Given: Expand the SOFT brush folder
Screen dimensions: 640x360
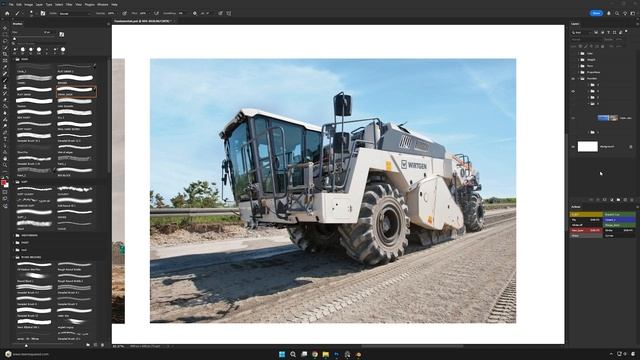Looking at the screenshot, I should (x=18, y=182).
